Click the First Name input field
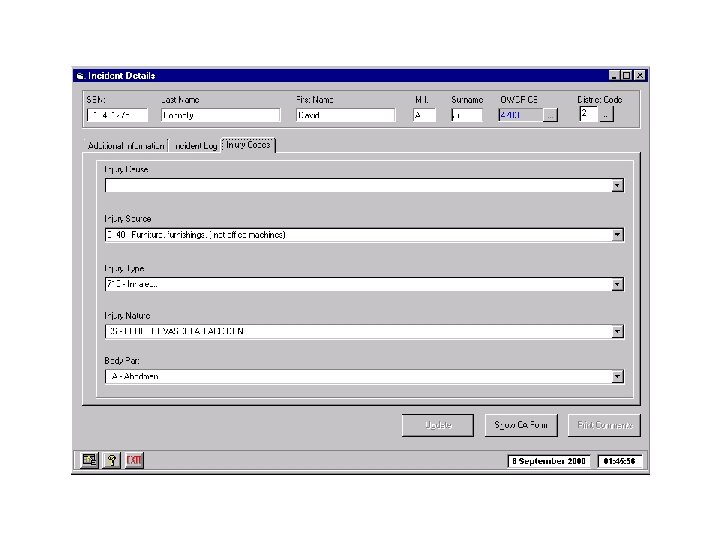720x540 pixels. [345, 115]
